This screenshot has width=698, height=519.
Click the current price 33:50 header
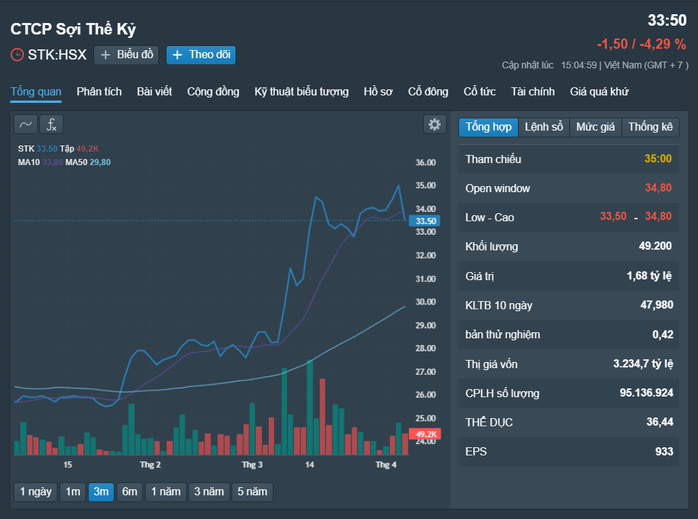pos(667,20)
